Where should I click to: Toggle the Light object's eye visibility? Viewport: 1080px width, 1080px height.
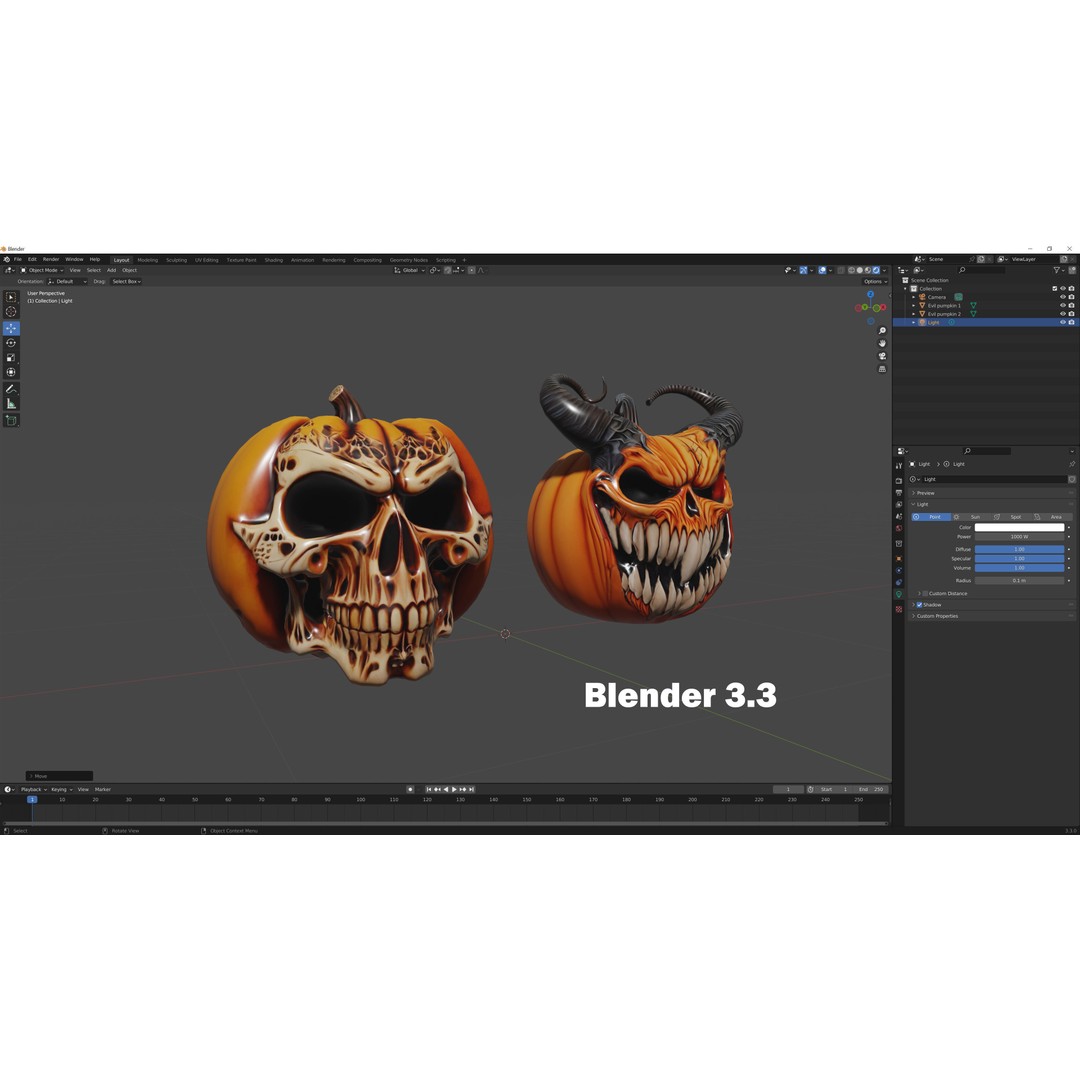click(x=1062, y=322)
